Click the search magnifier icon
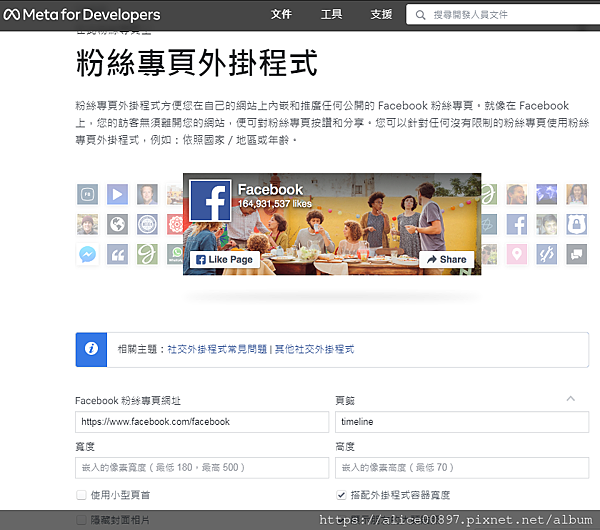 tap(420, 15)
